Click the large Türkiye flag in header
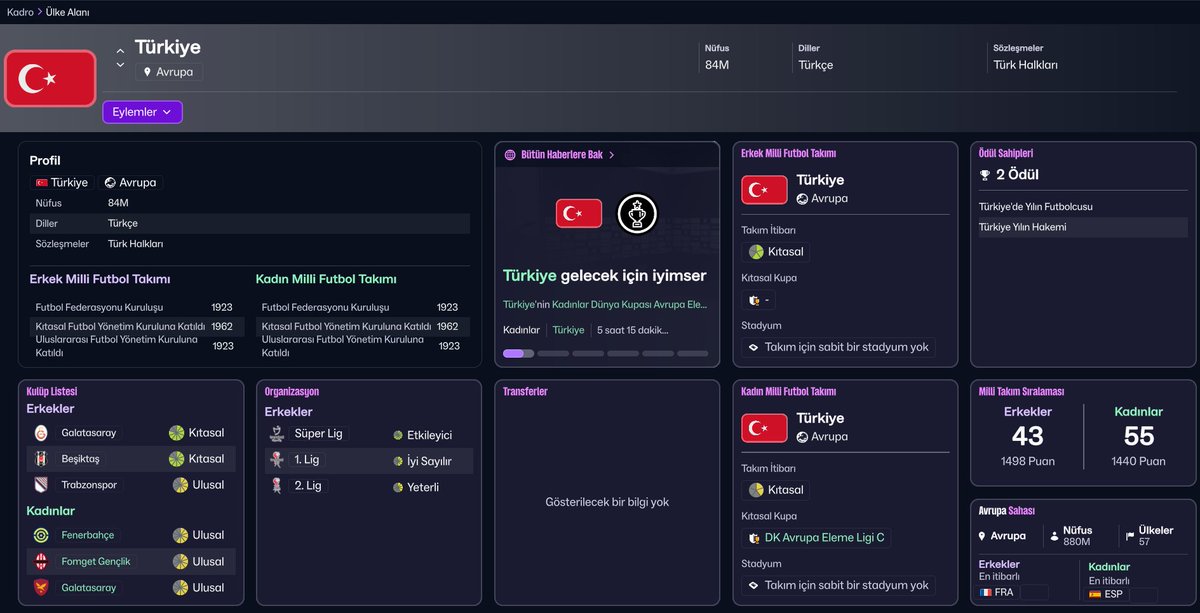The image size is (1200, 613). 50,78
